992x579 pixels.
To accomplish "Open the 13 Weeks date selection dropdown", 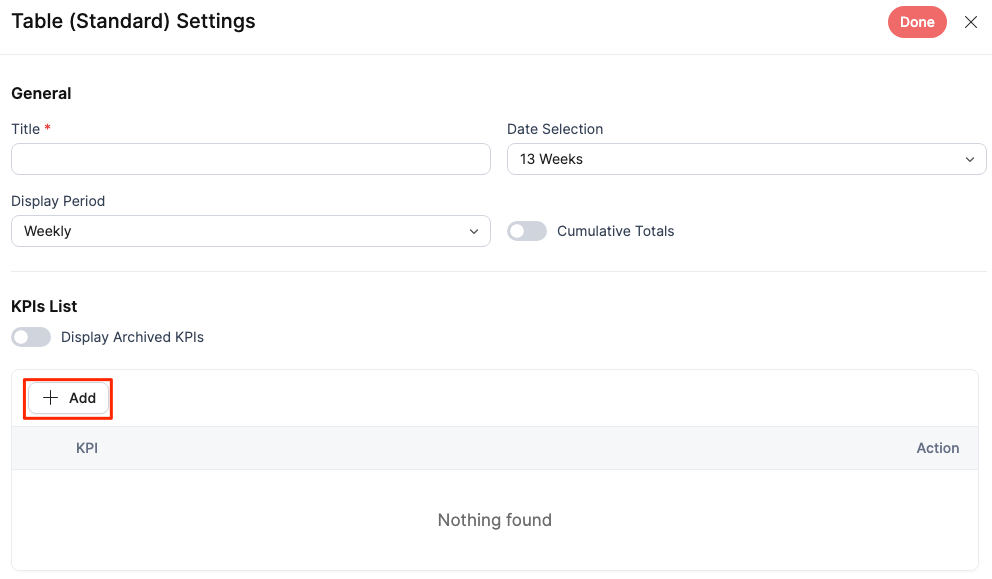I will click(x=746, y=159).
